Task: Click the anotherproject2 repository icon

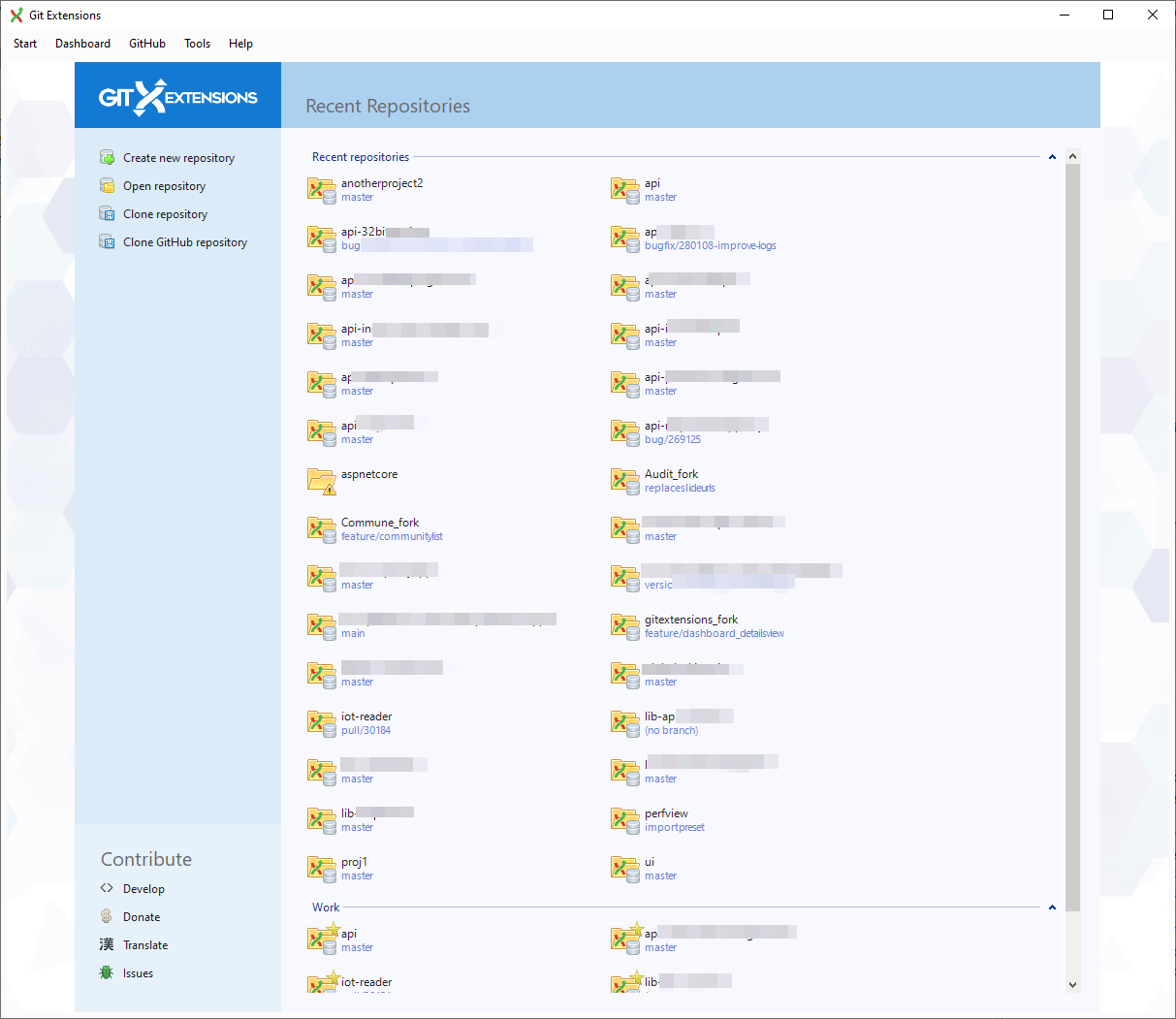Action: pos(322,189)
